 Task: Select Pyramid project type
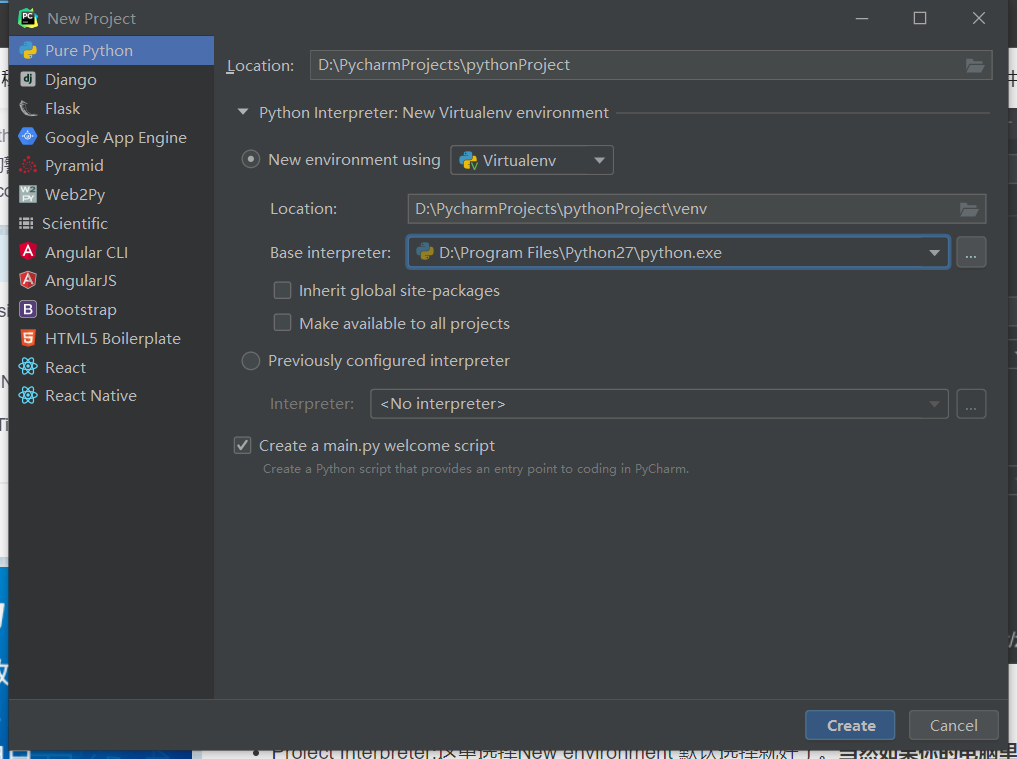click(112, 165)
